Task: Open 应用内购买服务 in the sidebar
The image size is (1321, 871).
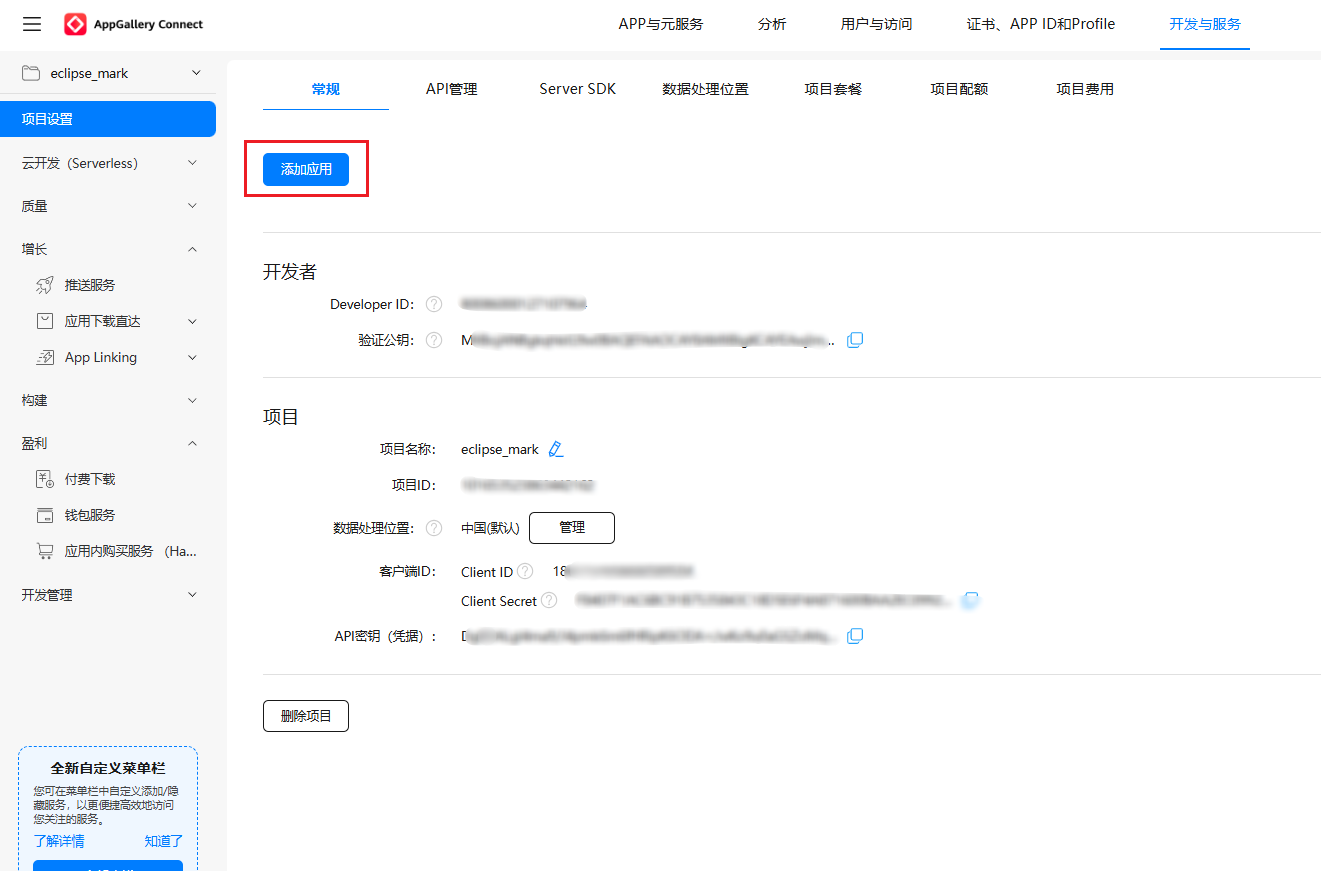Action: tap(131, 551)
